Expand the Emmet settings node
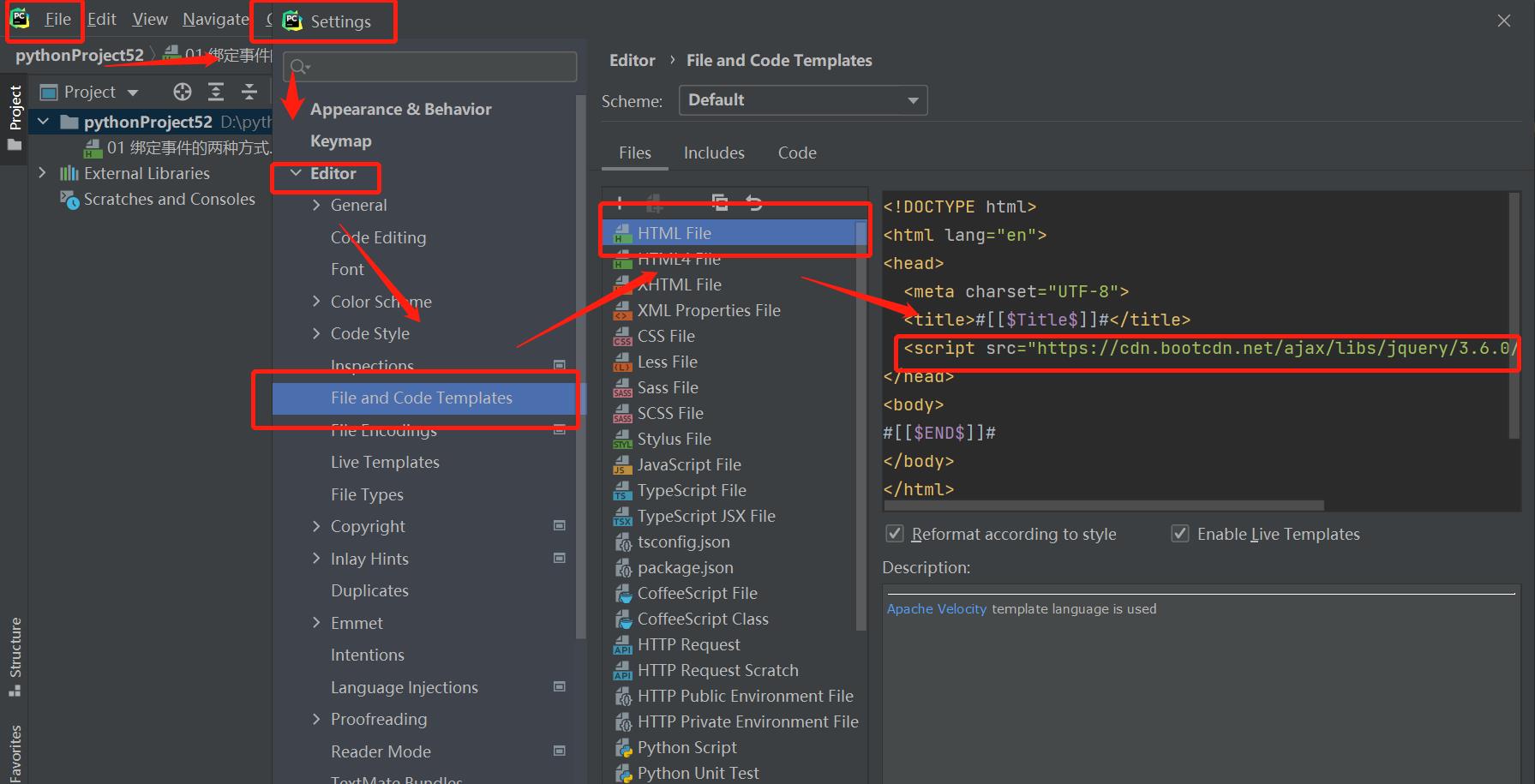 click(x=316, y=623)
